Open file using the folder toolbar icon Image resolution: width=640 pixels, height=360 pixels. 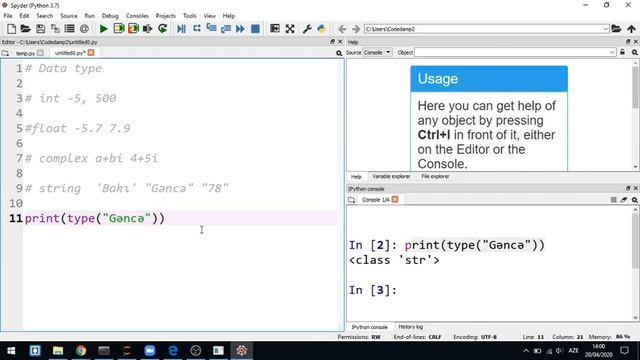(25, 29)
